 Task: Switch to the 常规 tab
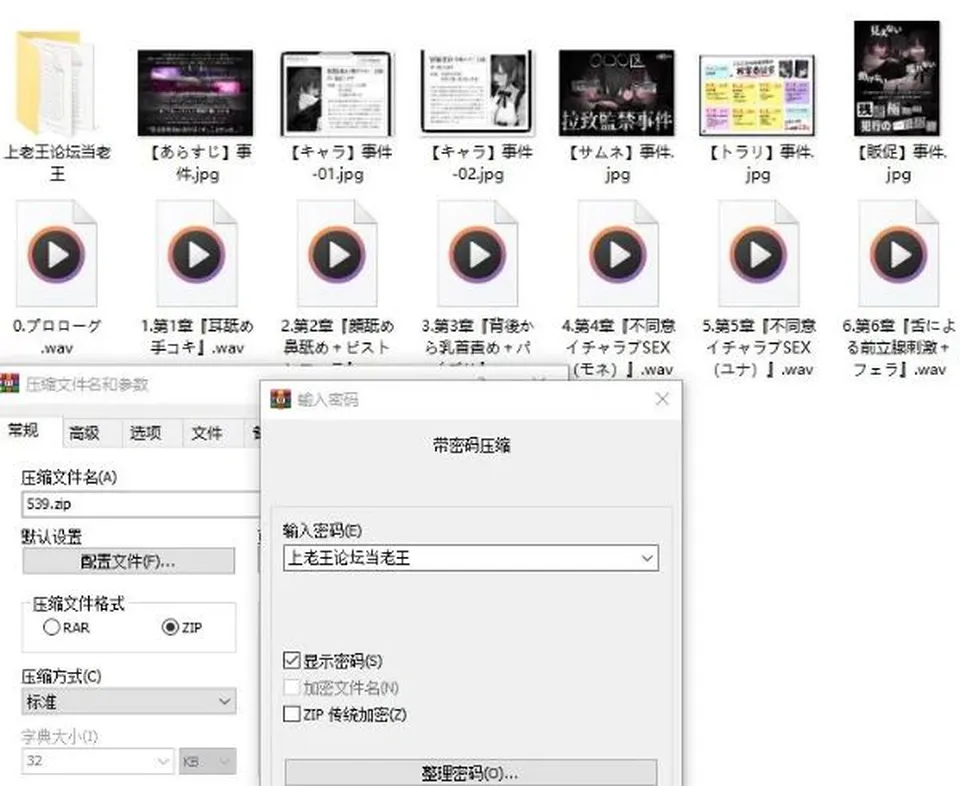pos(23,431)
